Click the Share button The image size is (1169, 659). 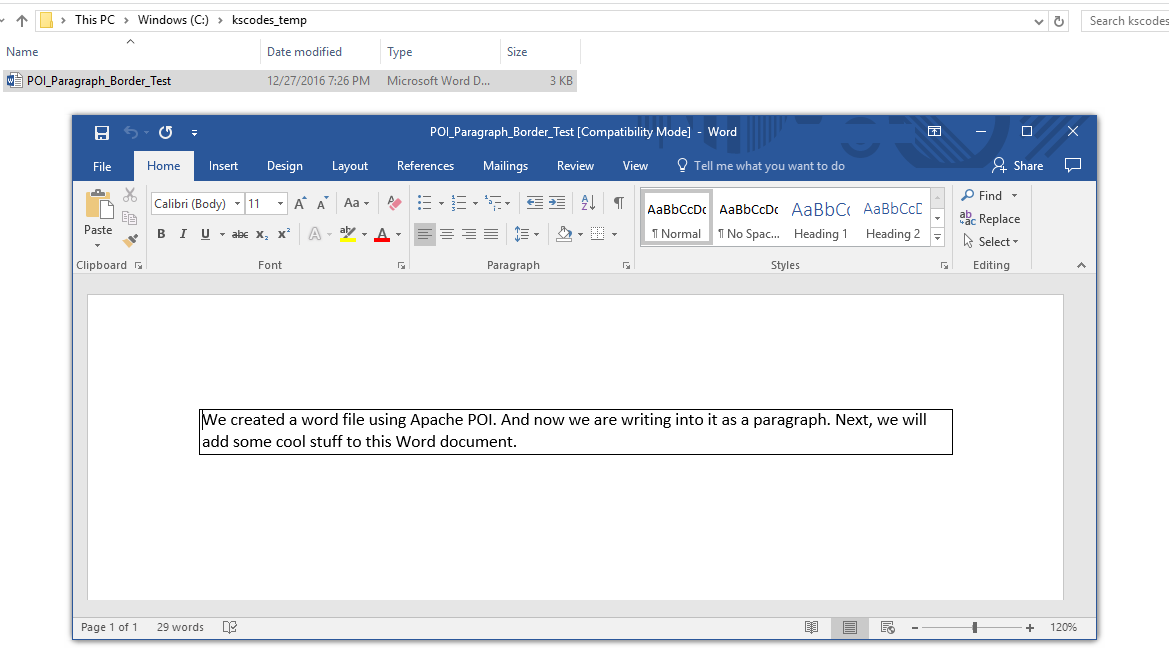(x=1017, y=166)
